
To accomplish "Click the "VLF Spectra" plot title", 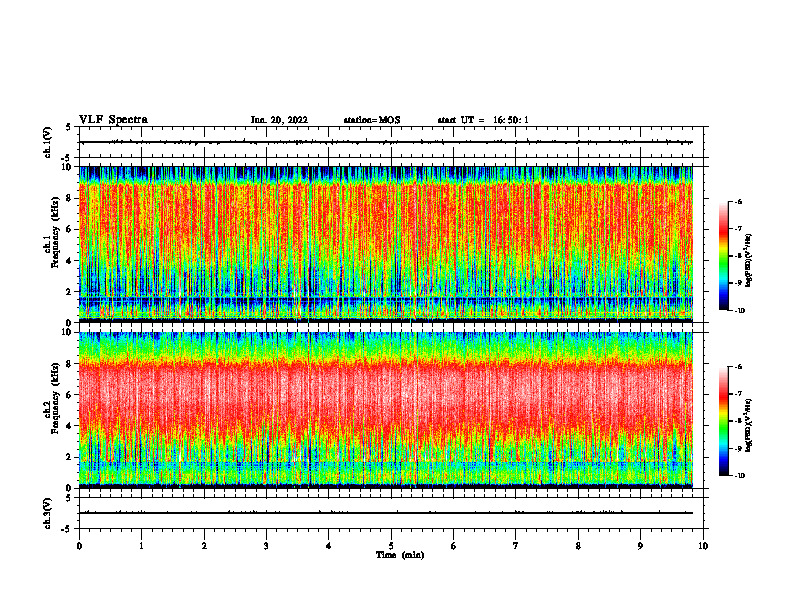I will (x=113, y=120).
